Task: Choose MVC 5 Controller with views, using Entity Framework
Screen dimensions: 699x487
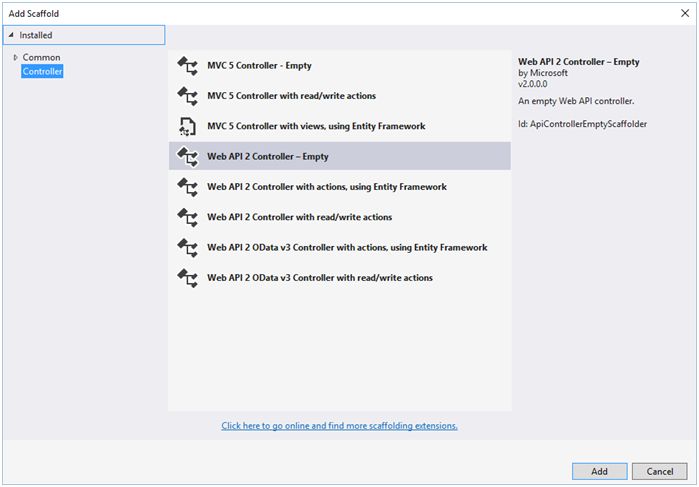Action: [339, 126]
